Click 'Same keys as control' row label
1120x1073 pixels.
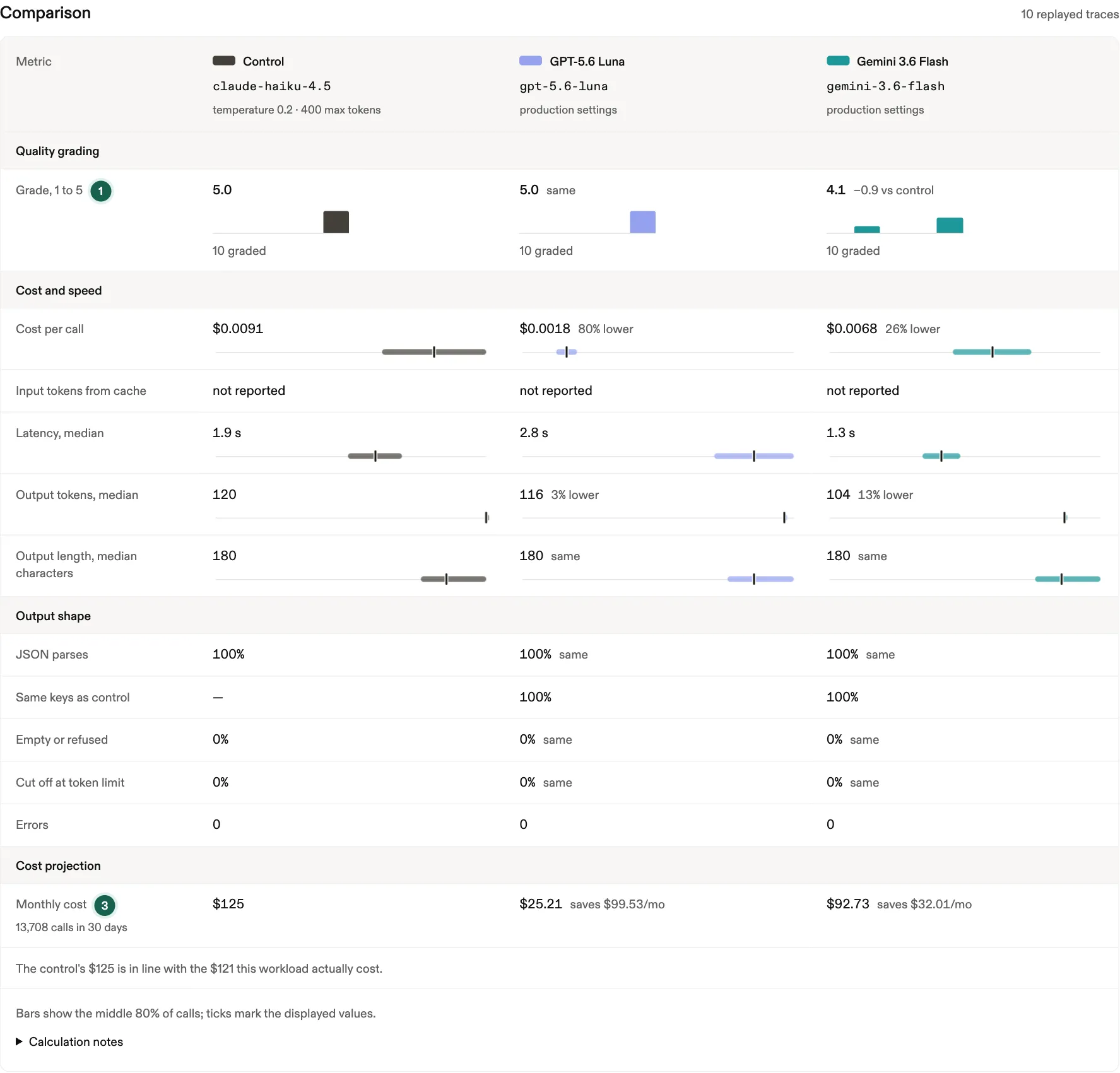[x=73, y=698]
